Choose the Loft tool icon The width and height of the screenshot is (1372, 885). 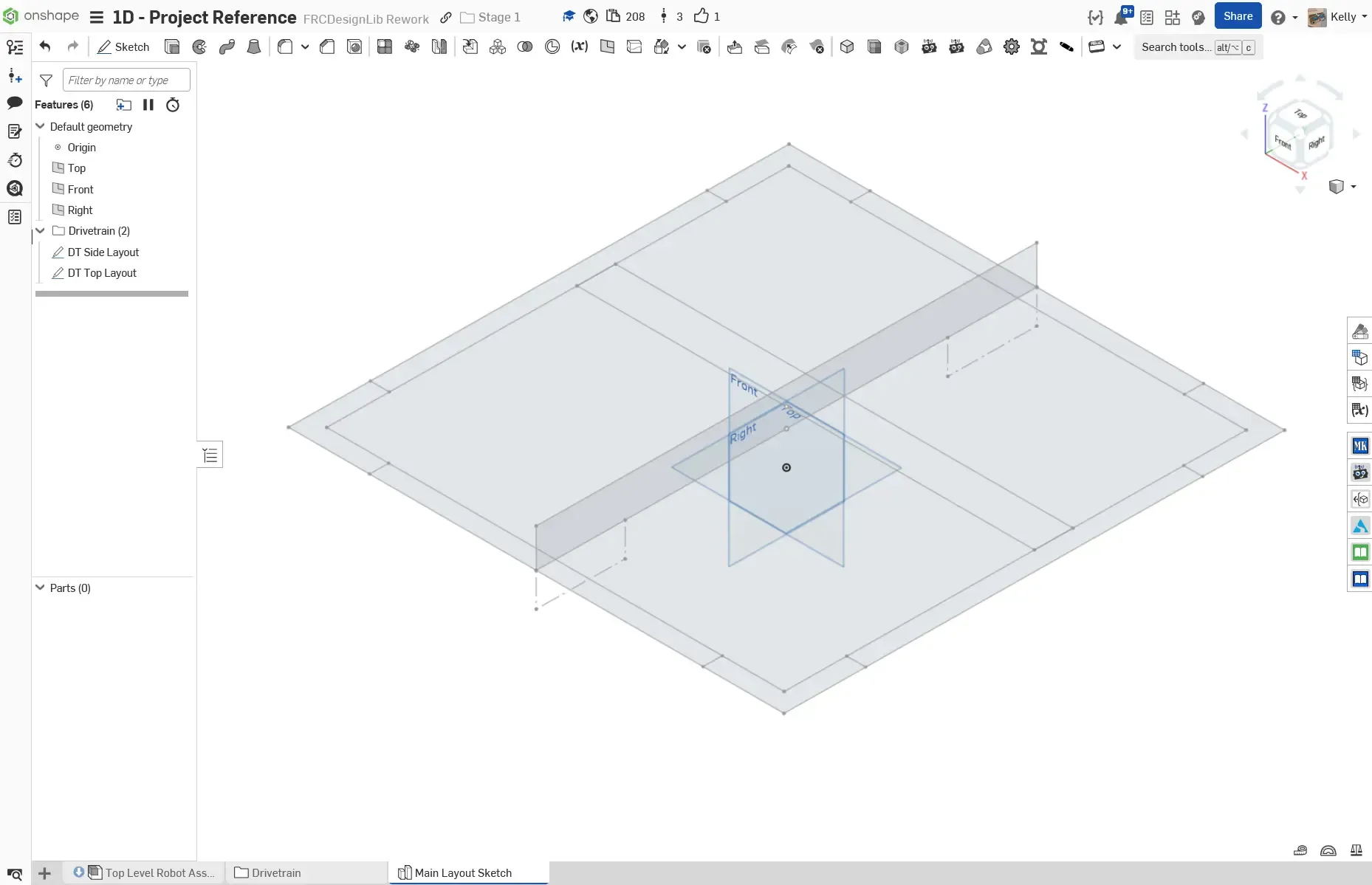pos(253,47)
